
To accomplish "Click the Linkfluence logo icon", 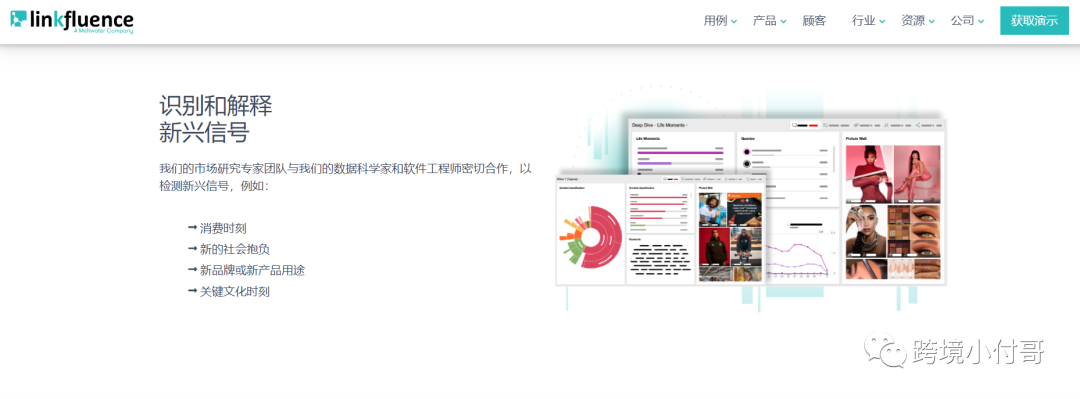I will pyautogui.click(x=19, y=19).
